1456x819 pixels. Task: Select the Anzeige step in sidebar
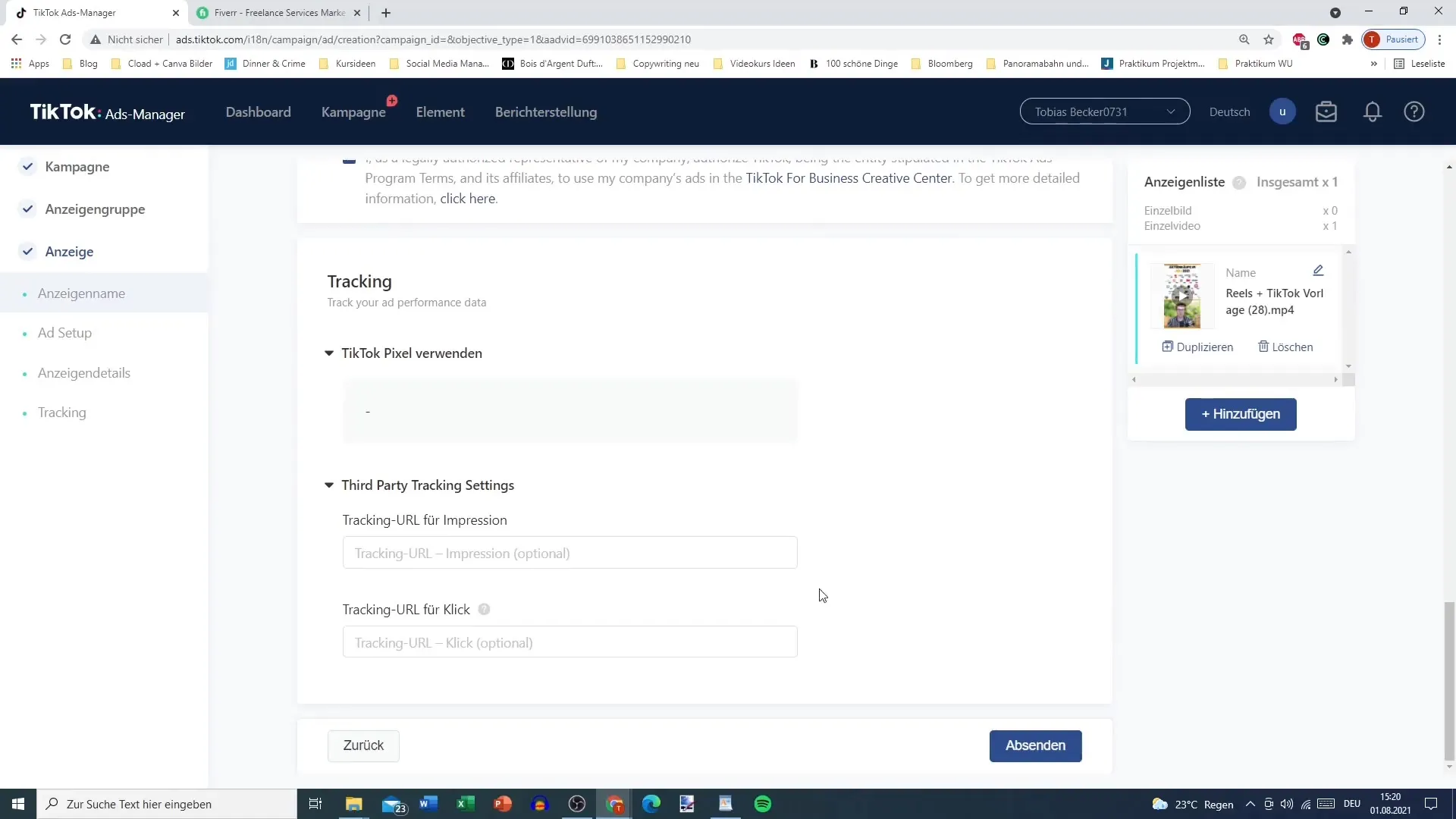point(69,251)
